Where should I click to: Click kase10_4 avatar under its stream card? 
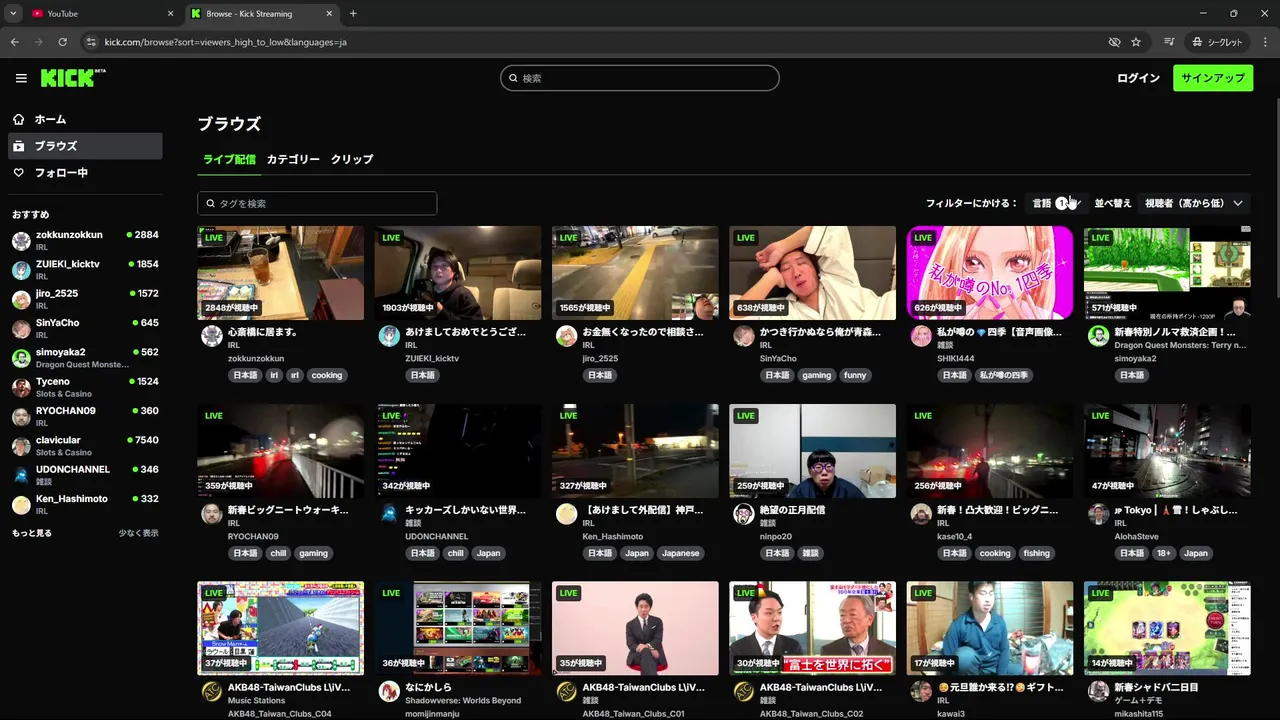921,514
